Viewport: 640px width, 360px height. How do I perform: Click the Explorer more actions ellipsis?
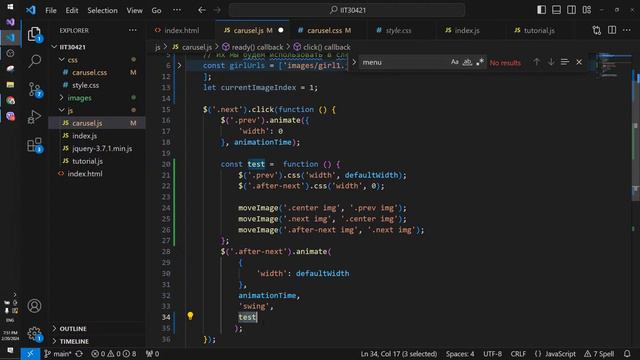(x=133, y=30)
